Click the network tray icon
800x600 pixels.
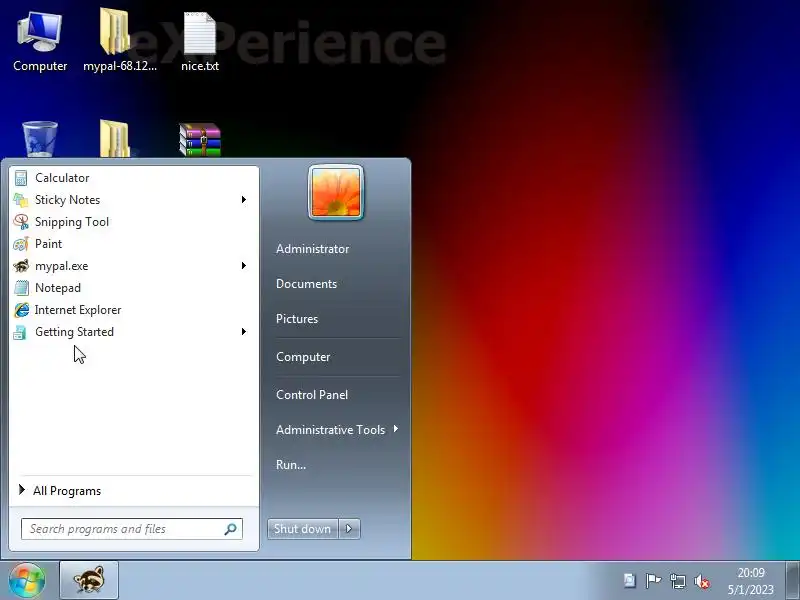[x=678, y=581]
